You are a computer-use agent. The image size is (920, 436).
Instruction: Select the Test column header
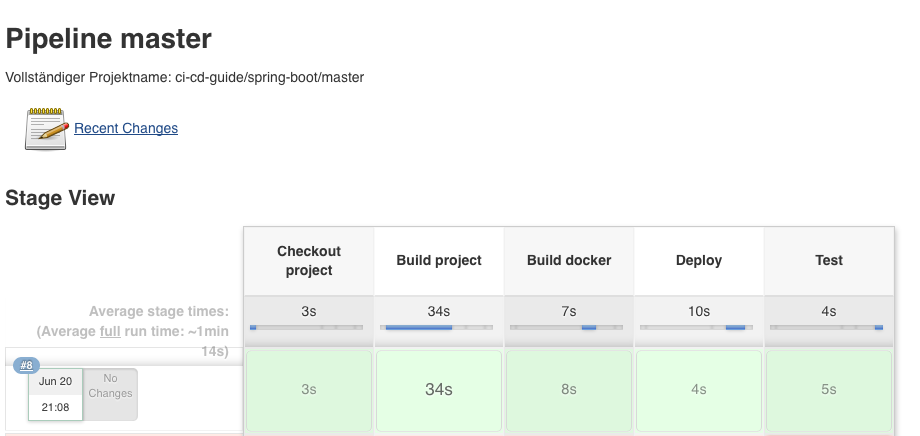point(829,260)
